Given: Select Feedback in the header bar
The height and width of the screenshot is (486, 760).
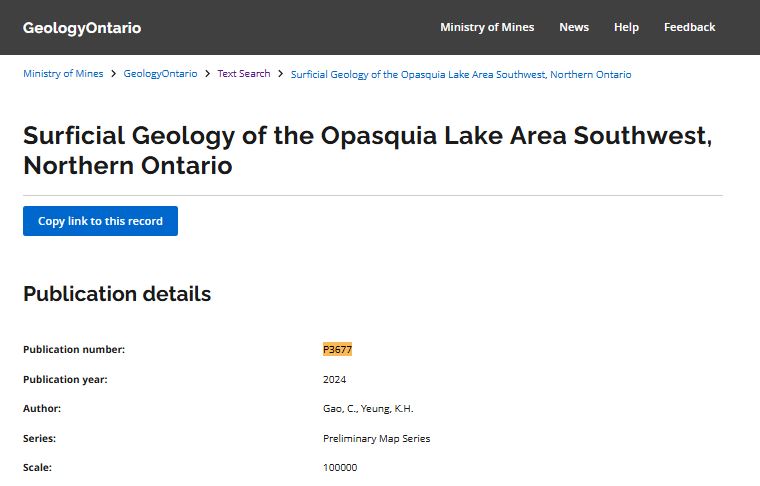Looking at the screenshot, I should [689, 27].
